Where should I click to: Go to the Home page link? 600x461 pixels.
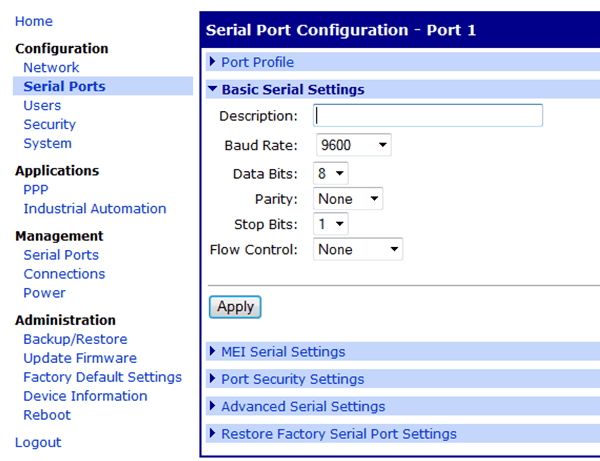click(x=34, y=21)
